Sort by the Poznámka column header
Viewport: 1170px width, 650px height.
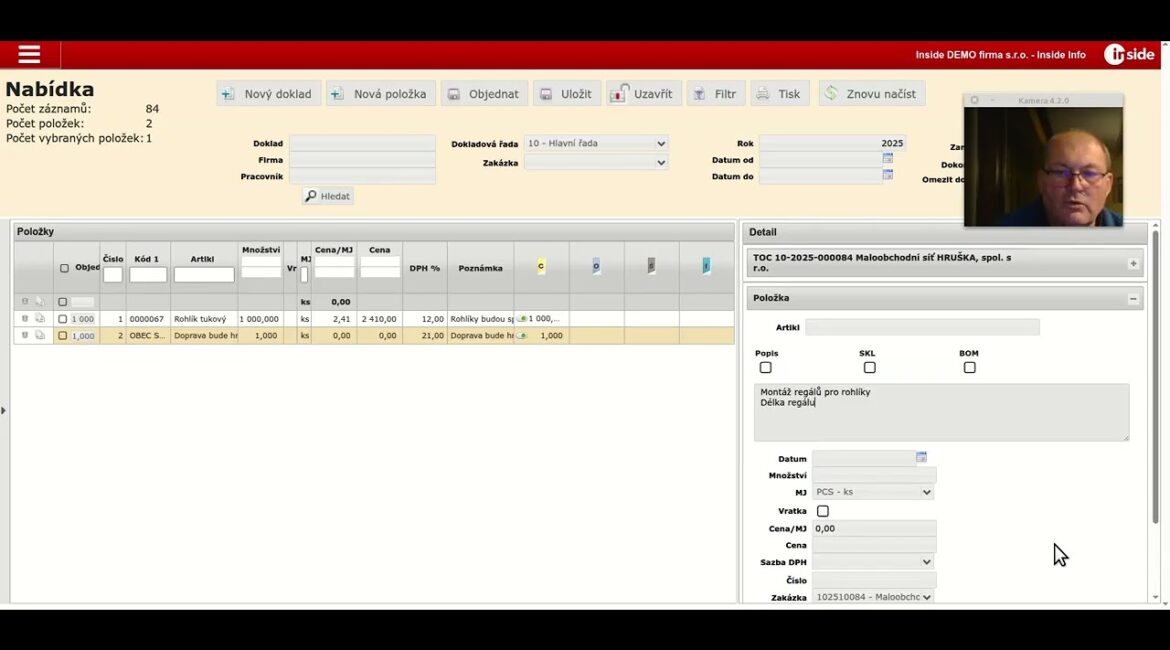pos(480,268)
